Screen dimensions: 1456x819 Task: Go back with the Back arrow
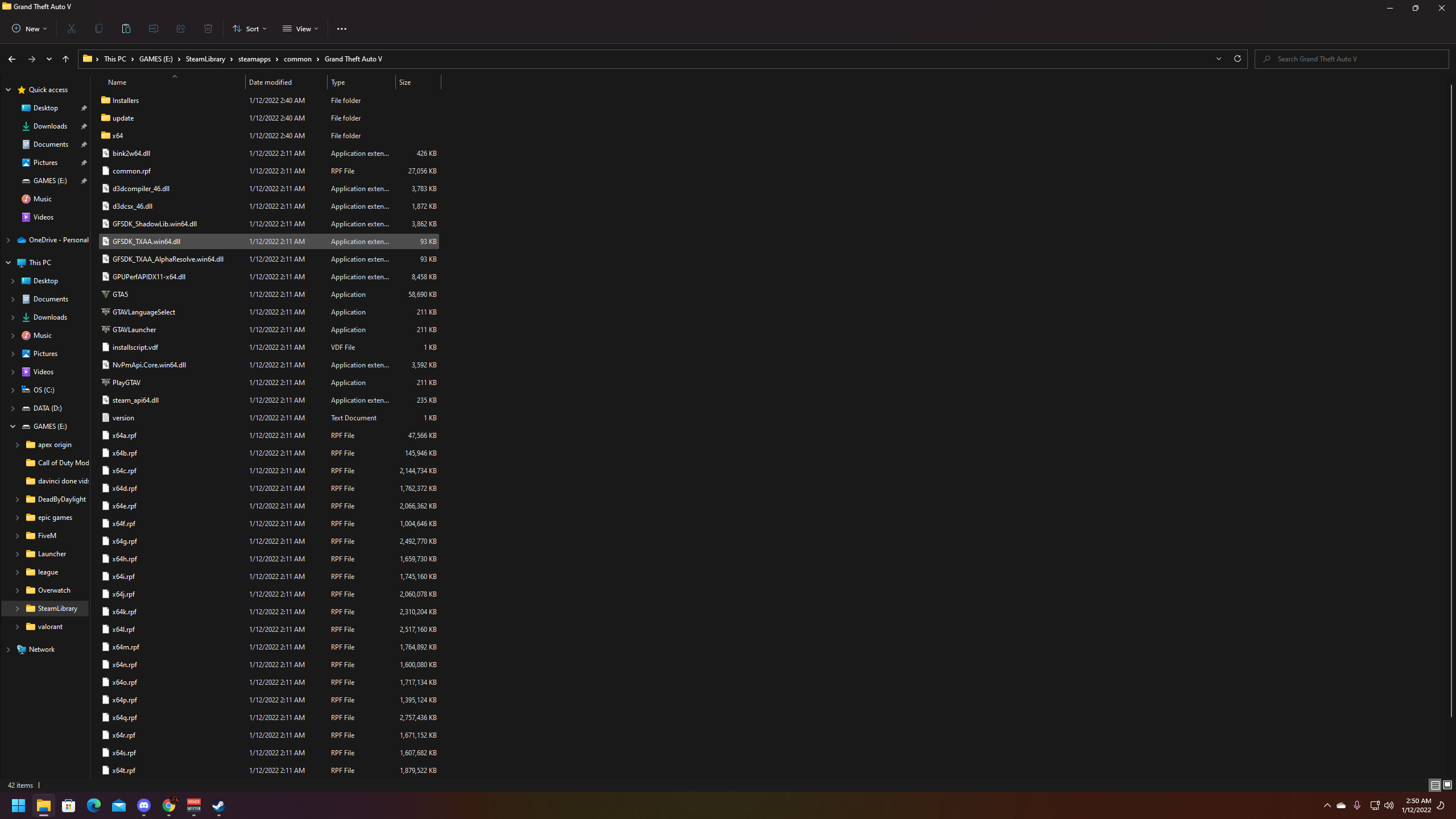click(12, 59)
